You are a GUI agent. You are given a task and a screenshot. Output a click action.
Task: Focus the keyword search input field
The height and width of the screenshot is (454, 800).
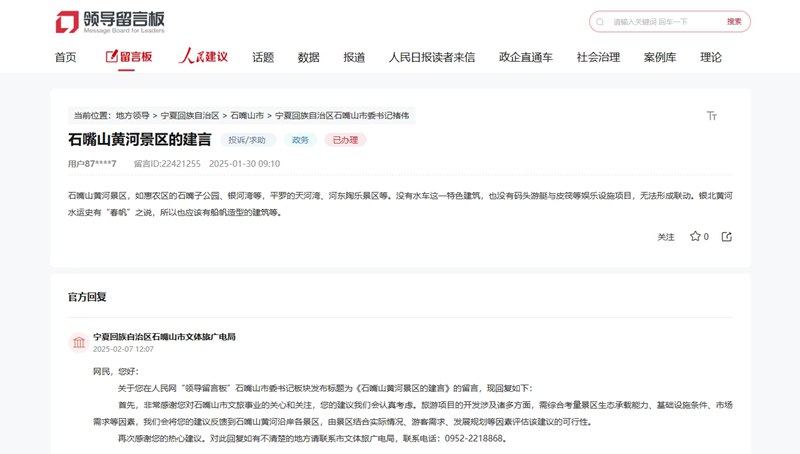click(662, 21)
